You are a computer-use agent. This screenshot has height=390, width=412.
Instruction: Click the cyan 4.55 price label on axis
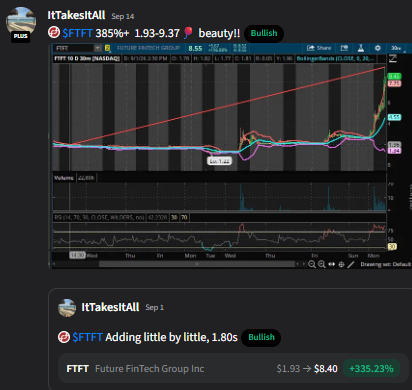[394, 117]
